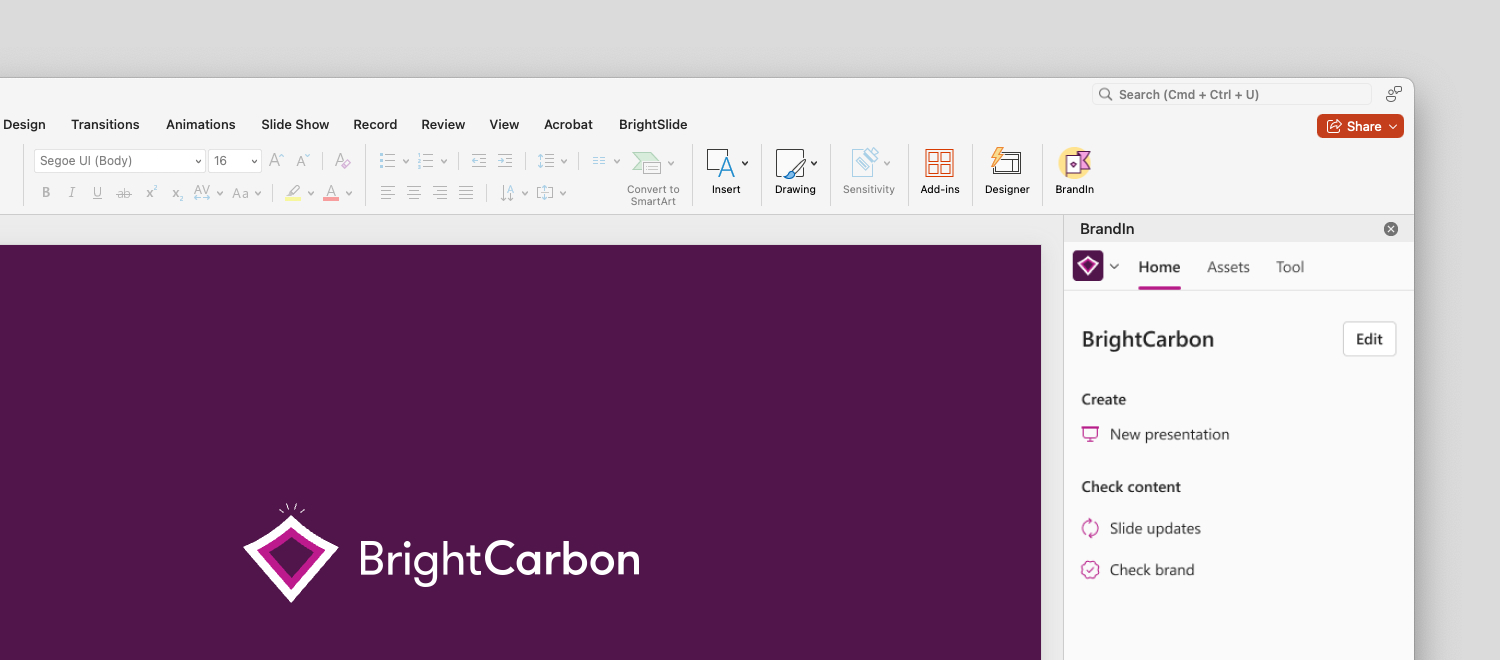Click the Share button
Viewport: 1500px width, 660px height.
1360,126
